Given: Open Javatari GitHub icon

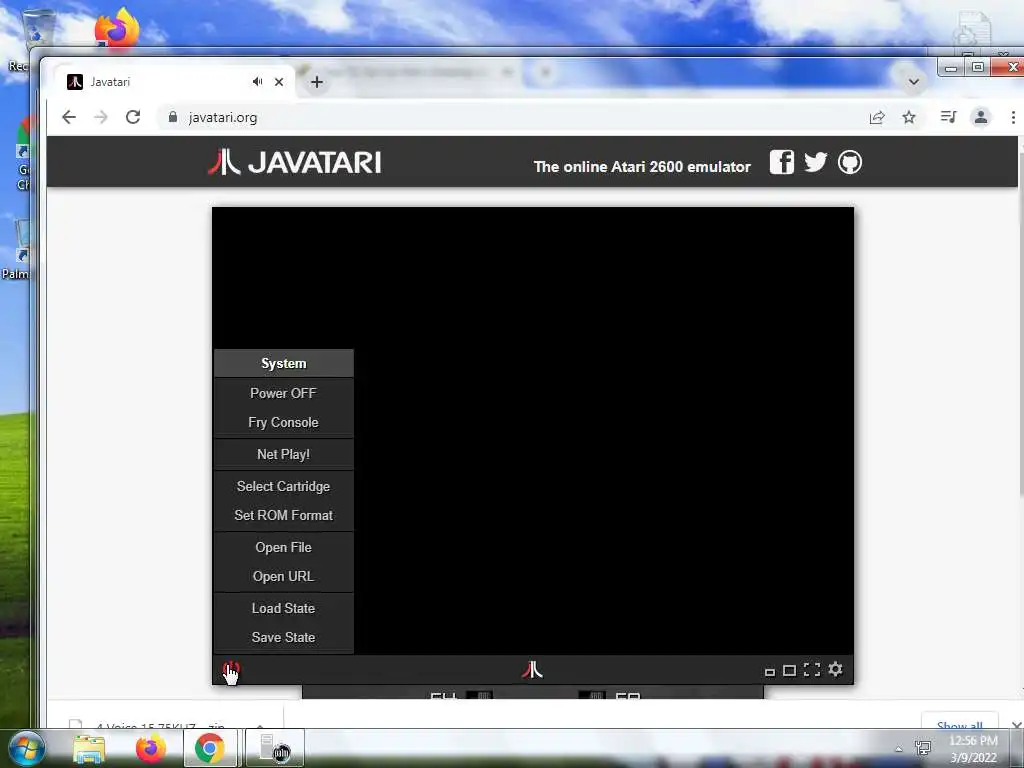Looking at the screenshot, I should click(850, 162).
